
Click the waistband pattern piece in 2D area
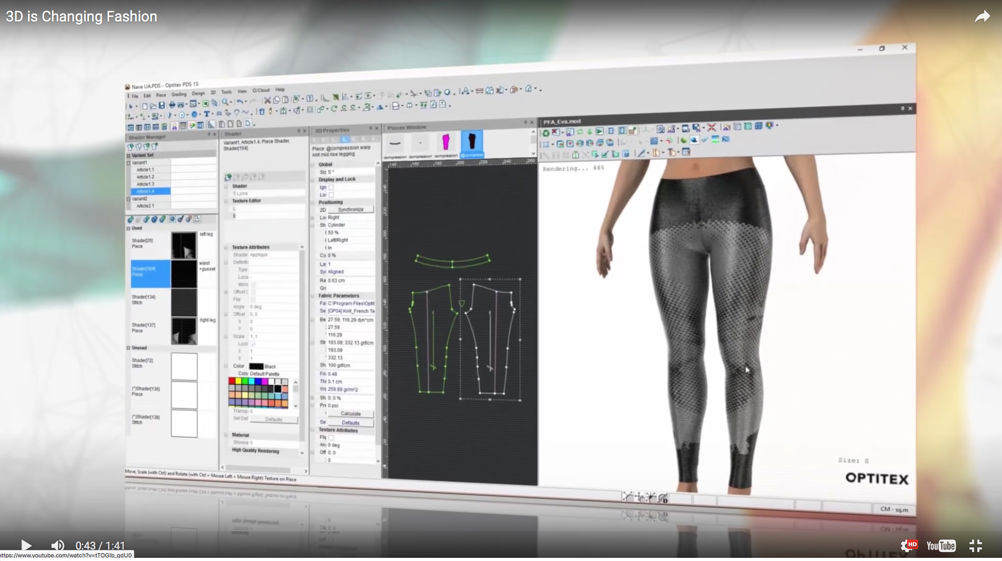click(x=453, y=260)
